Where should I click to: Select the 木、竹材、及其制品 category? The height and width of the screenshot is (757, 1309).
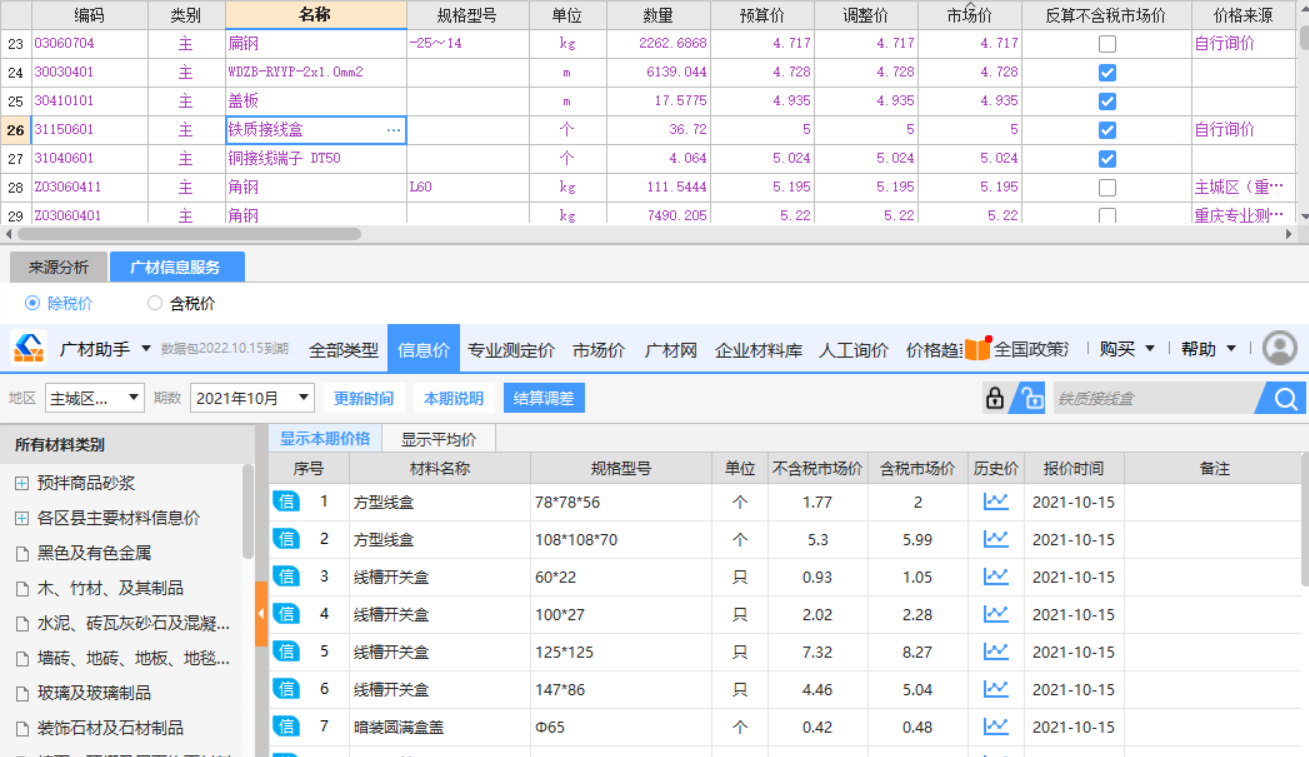click(110, 588)
